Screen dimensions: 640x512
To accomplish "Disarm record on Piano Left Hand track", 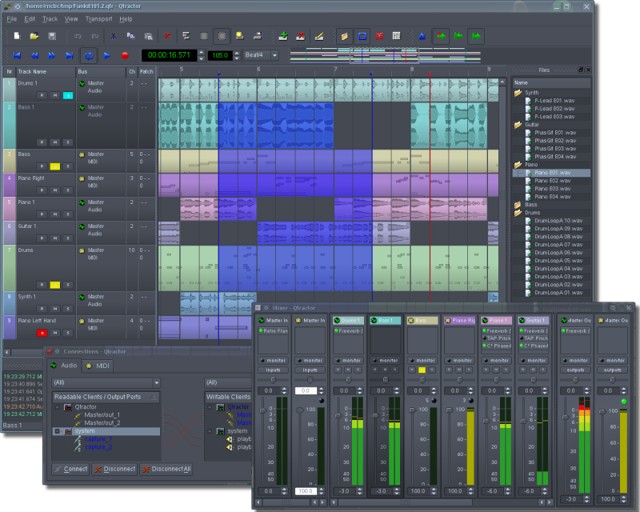I will [42, 333].
